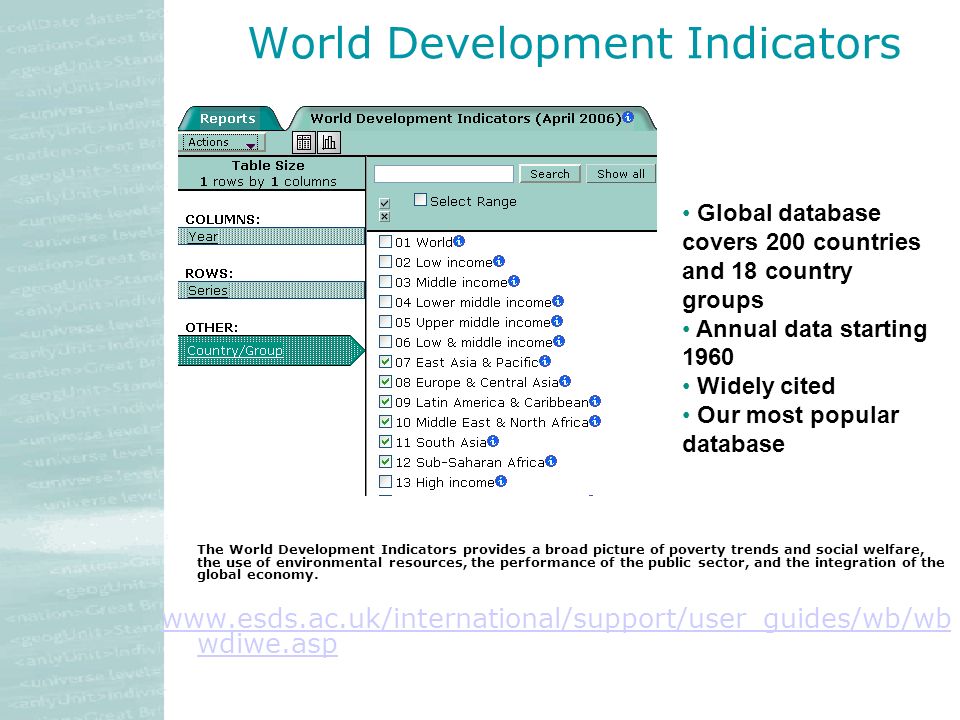Click the '01 World' label text
The height and width of the screenshot is (720, 960).
pos(424,242)
